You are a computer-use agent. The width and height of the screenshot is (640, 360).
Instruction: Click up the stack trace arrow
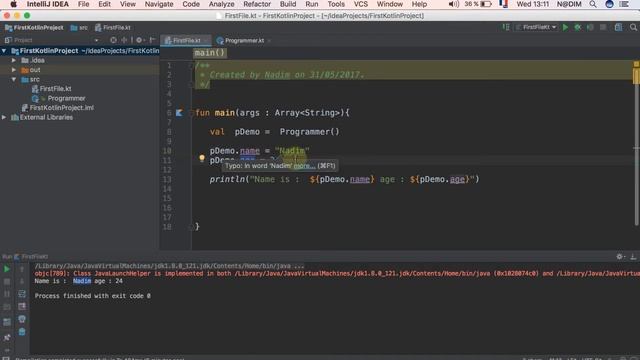click(22, 269)
